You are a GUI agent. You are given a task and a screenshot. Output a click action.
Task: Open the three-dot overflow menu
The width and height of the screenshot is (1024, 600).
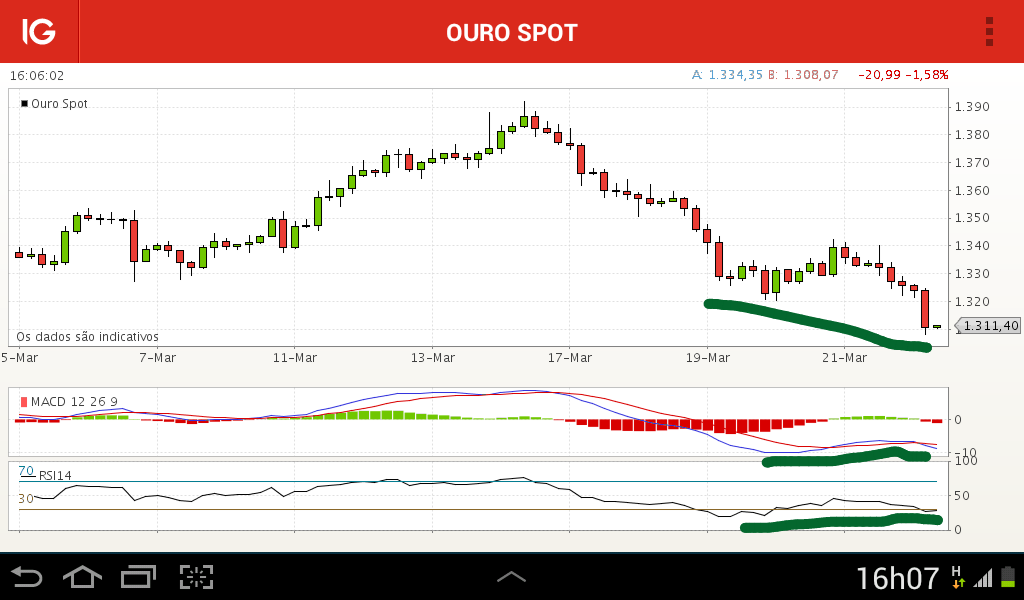tap(989, 32)
